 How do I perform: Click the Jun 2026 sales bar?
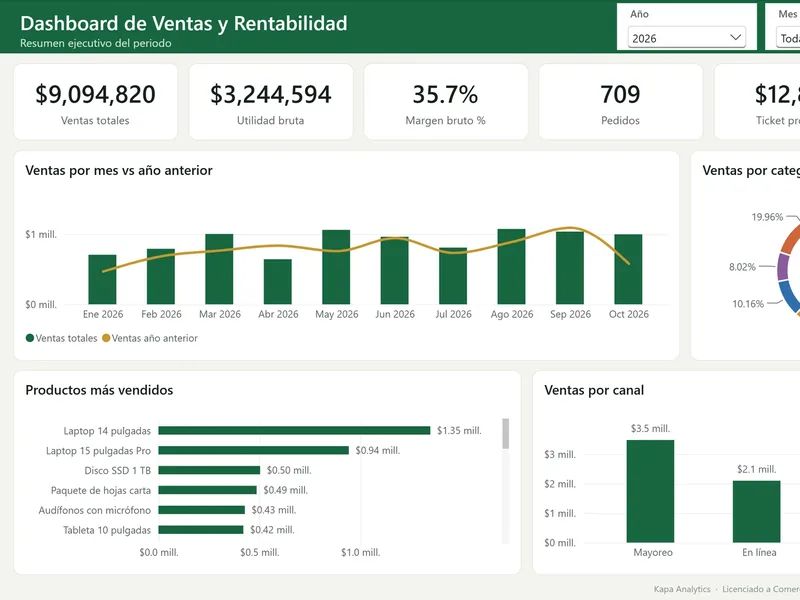pos(394,270)
